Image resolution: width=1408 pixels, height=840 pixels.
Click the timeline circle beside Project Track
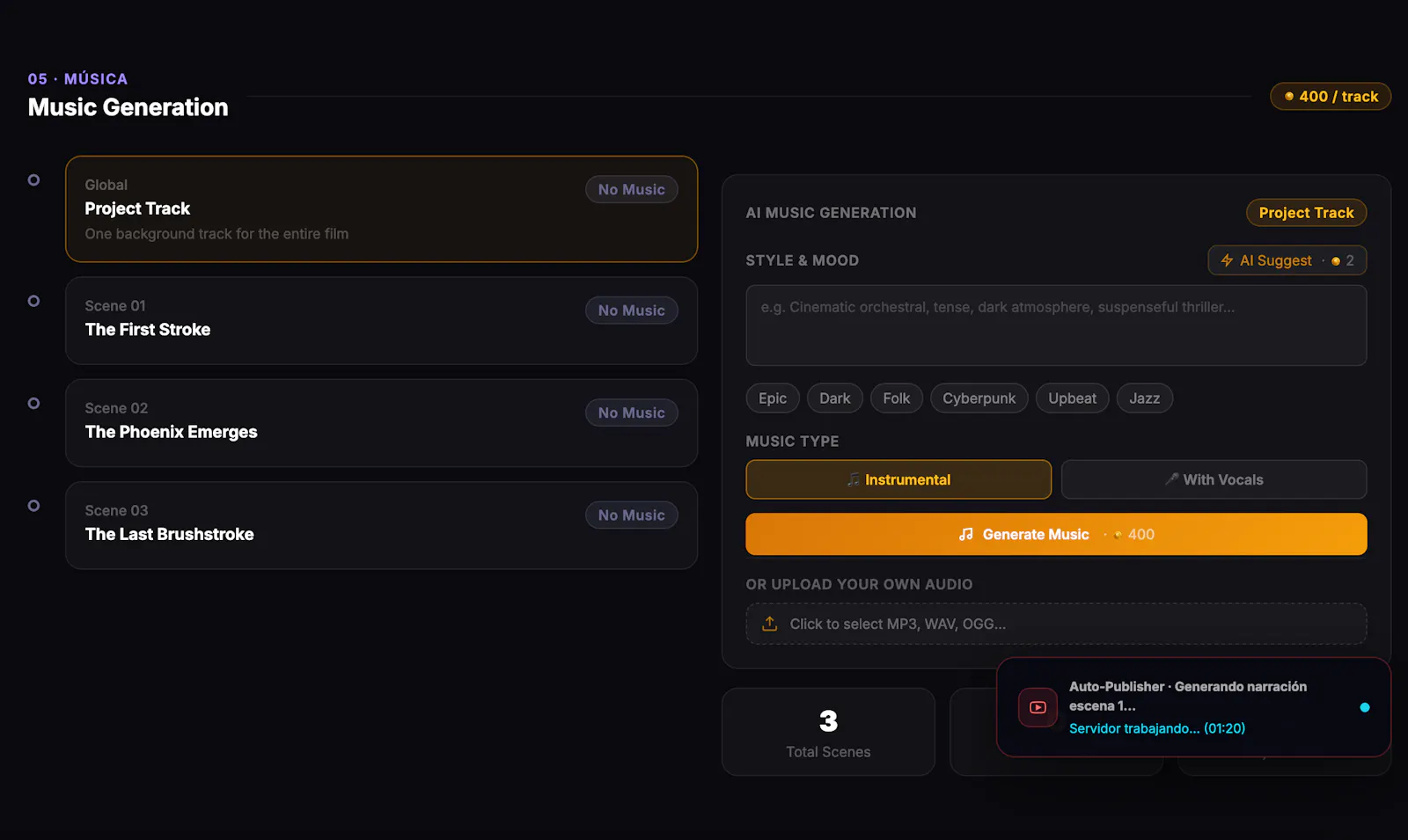tap(33, 180)
